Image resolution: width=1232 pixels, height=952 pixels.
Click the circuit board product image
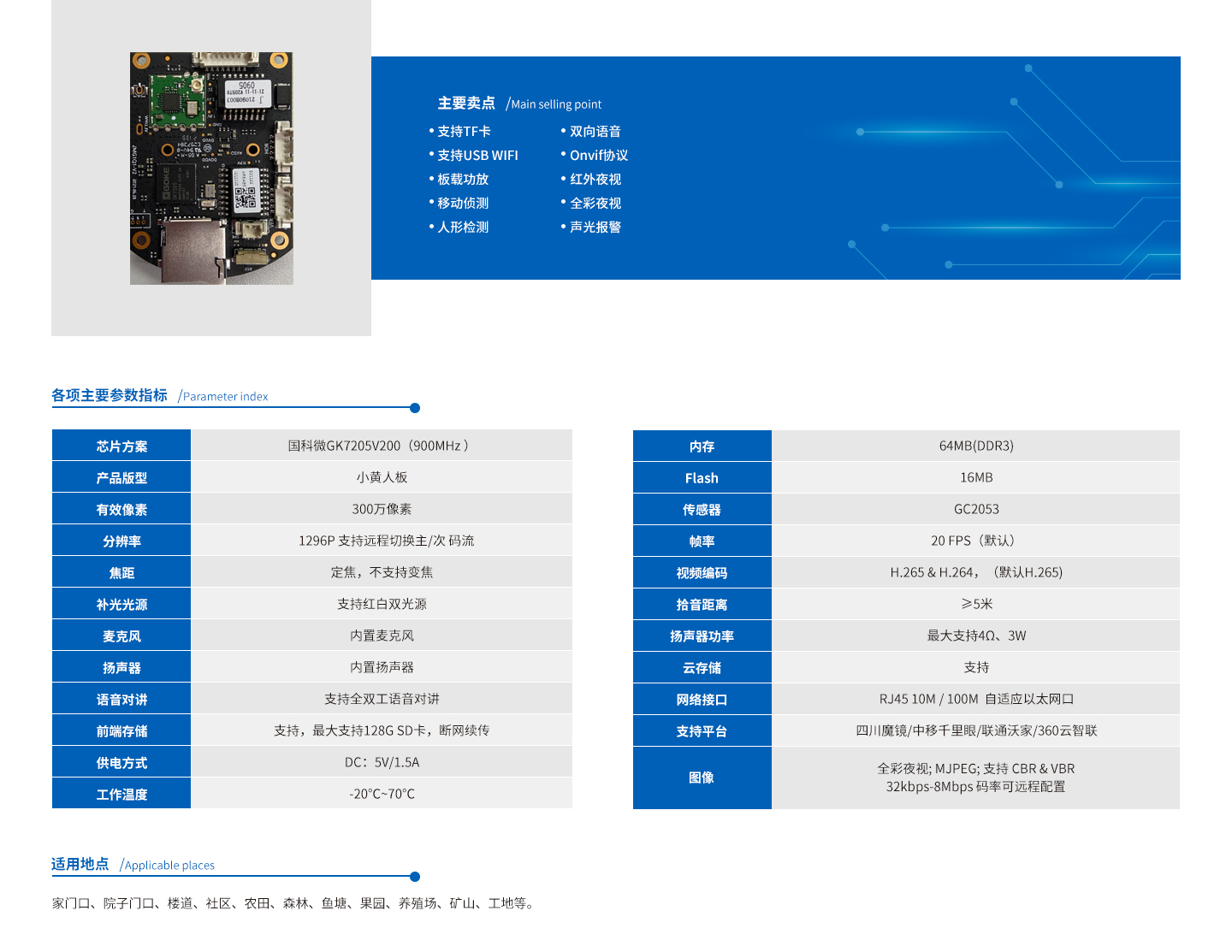click(211, 169)
